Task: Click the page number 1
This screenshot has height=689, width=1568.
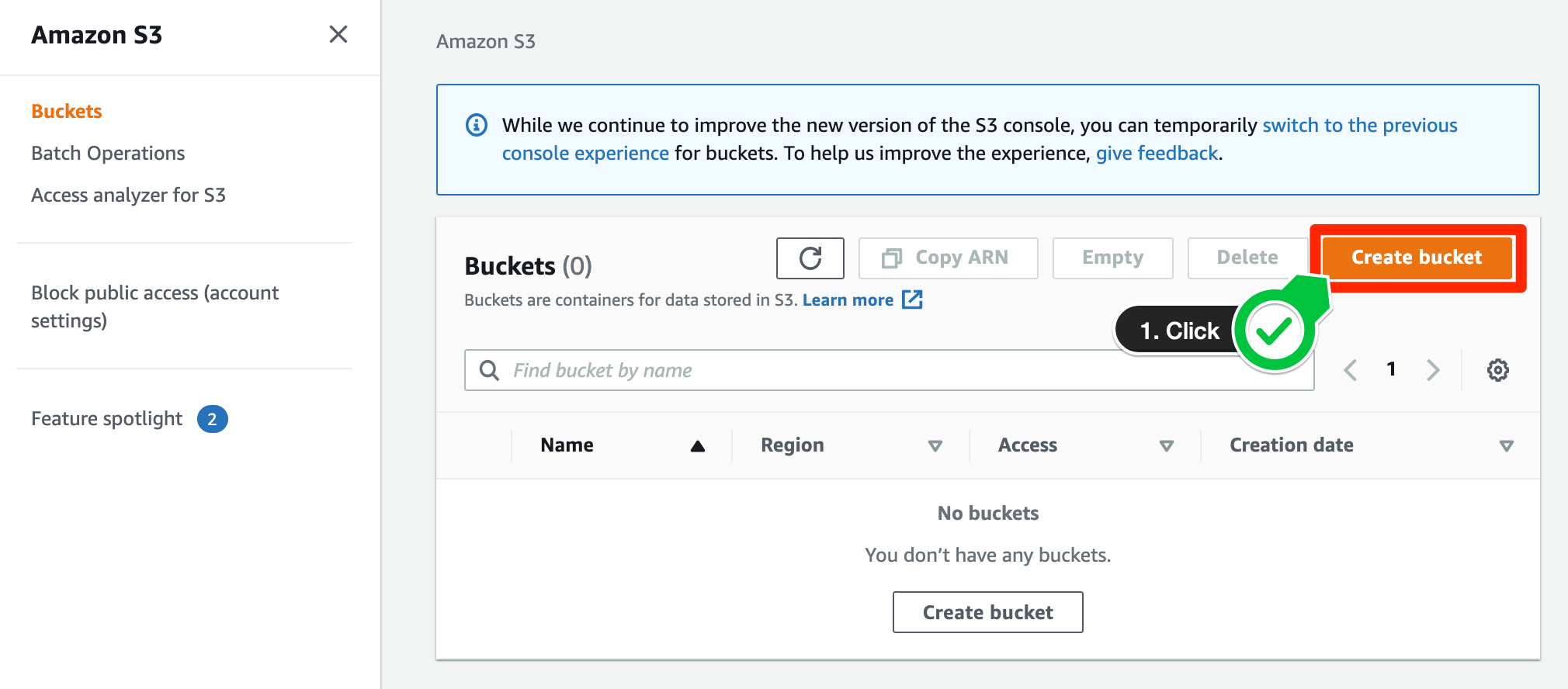Action: click(x=1391, y=369)
